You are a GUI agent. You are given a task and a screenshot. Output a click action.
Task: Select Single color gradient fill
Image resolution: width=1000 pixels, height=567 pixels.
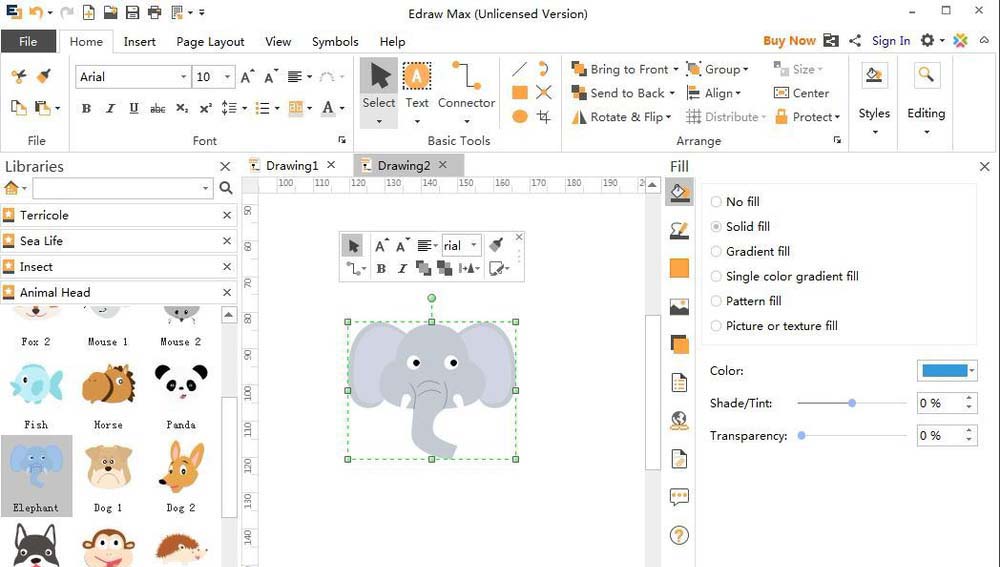click(x=784, y=276)
